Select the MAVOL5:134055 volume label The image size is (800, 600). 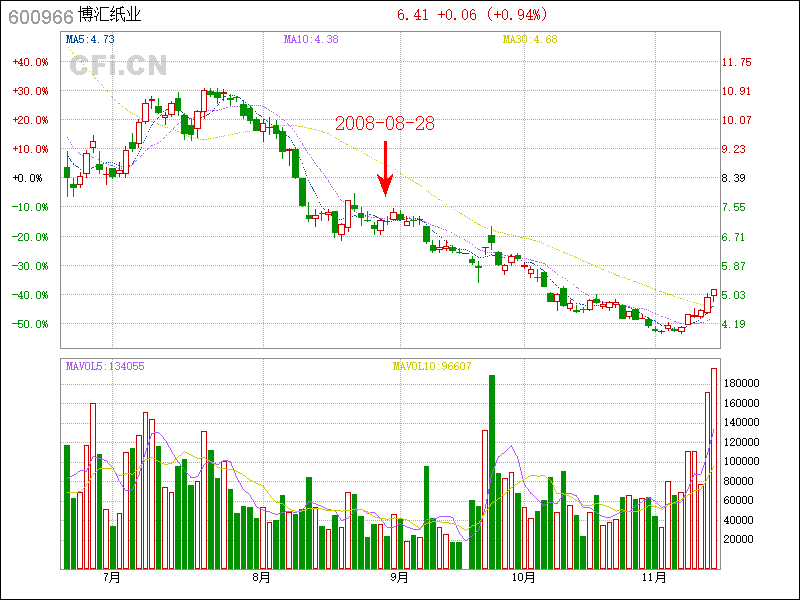(x=105, y=367)
